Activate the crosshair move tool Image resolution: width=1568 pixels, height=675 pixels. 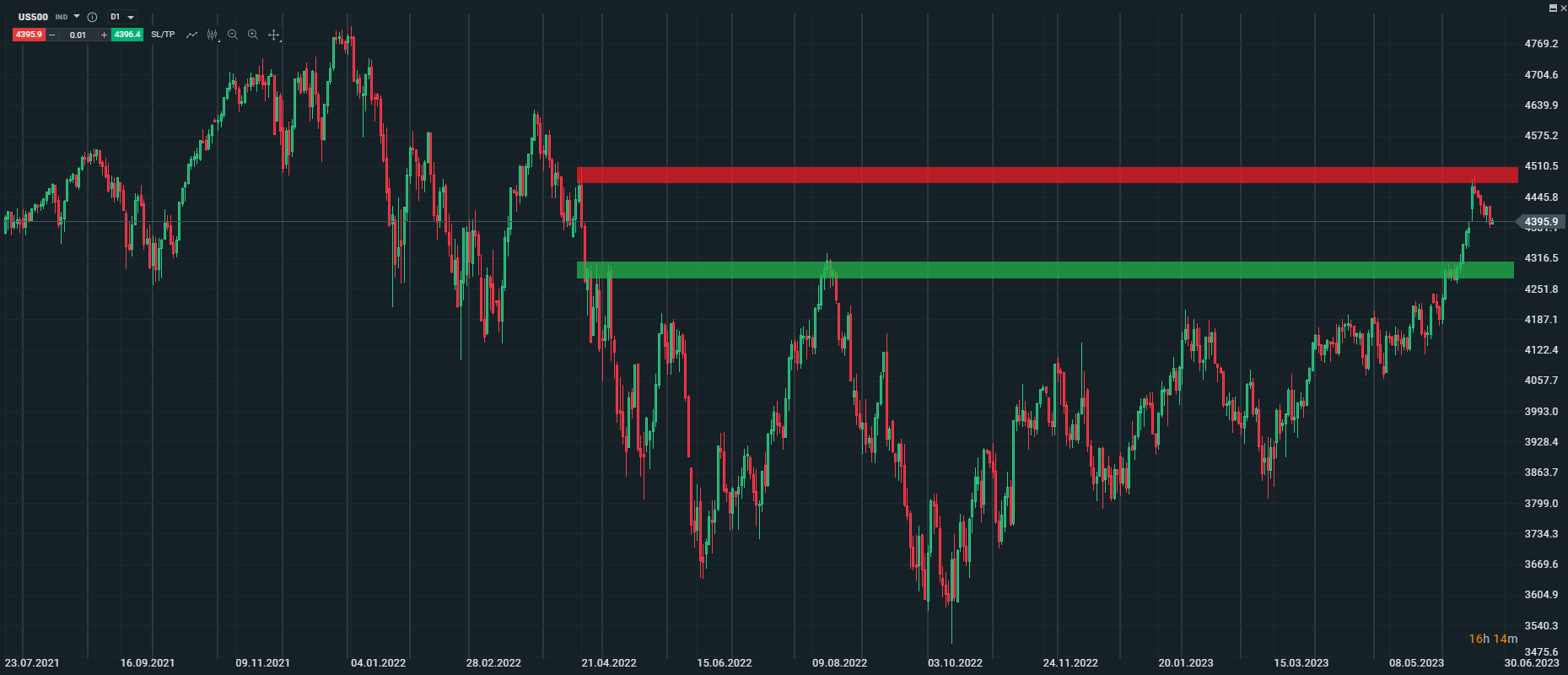273,35
